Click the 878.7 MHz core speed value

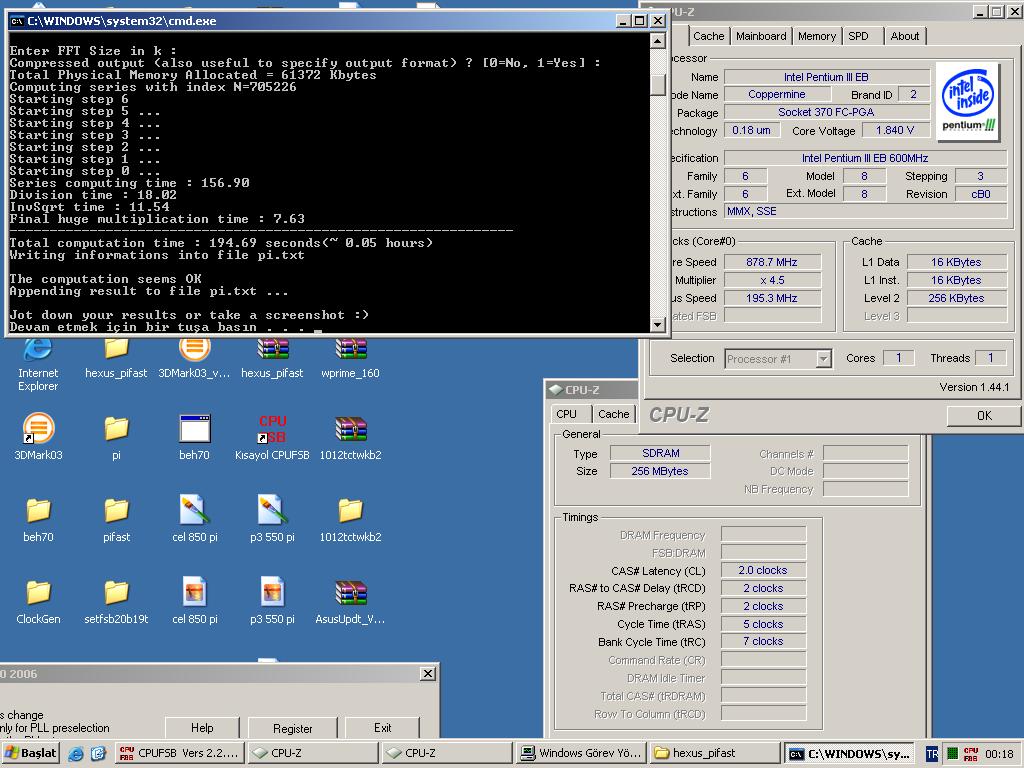pos(772,262)
